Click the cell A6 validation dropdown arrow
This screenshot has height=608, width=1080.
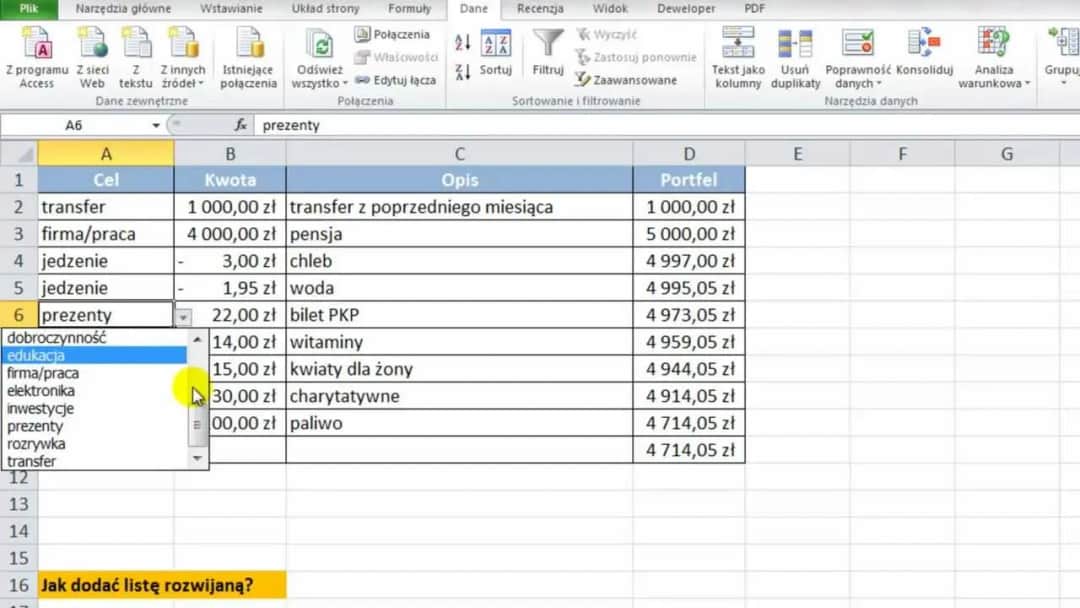pos(183,316)
